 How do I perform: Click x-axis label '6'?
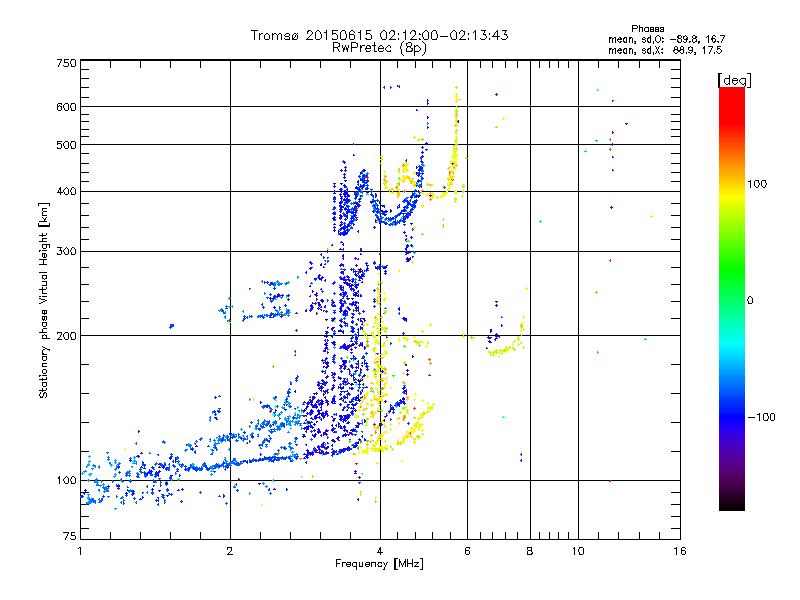467,551
